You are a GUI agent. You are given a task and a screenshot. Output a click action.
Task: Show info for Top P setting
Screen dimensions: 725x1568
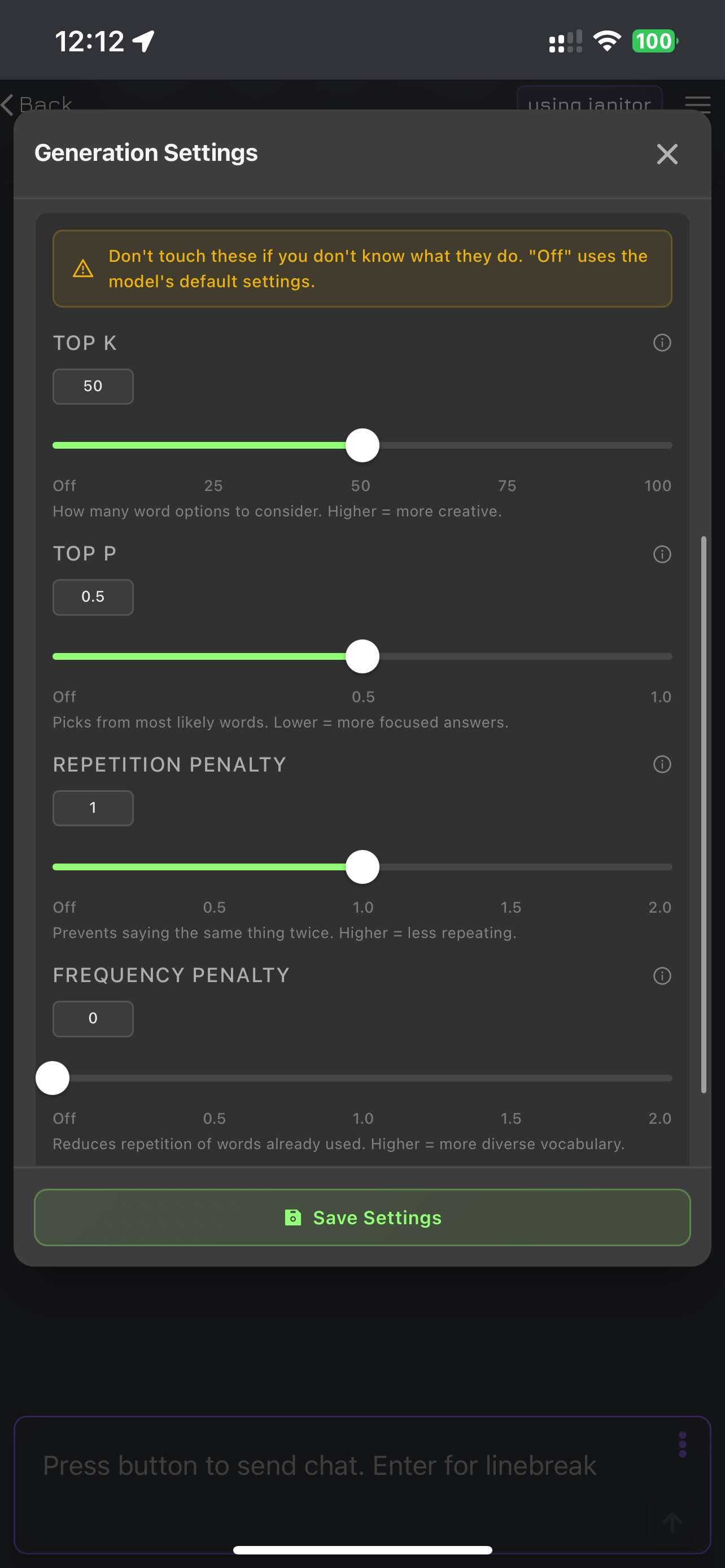click(662, 554)
